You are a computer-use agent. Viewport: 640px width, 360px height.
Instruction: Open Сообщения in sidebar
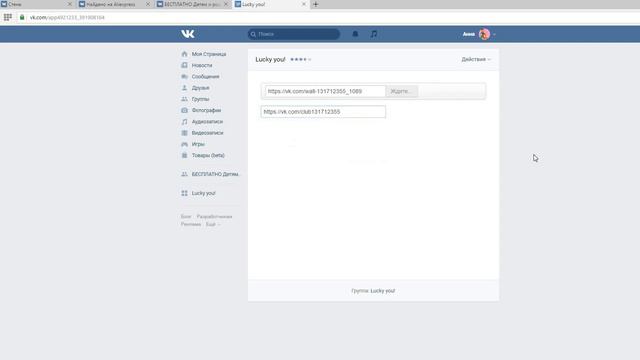[205, 76]
